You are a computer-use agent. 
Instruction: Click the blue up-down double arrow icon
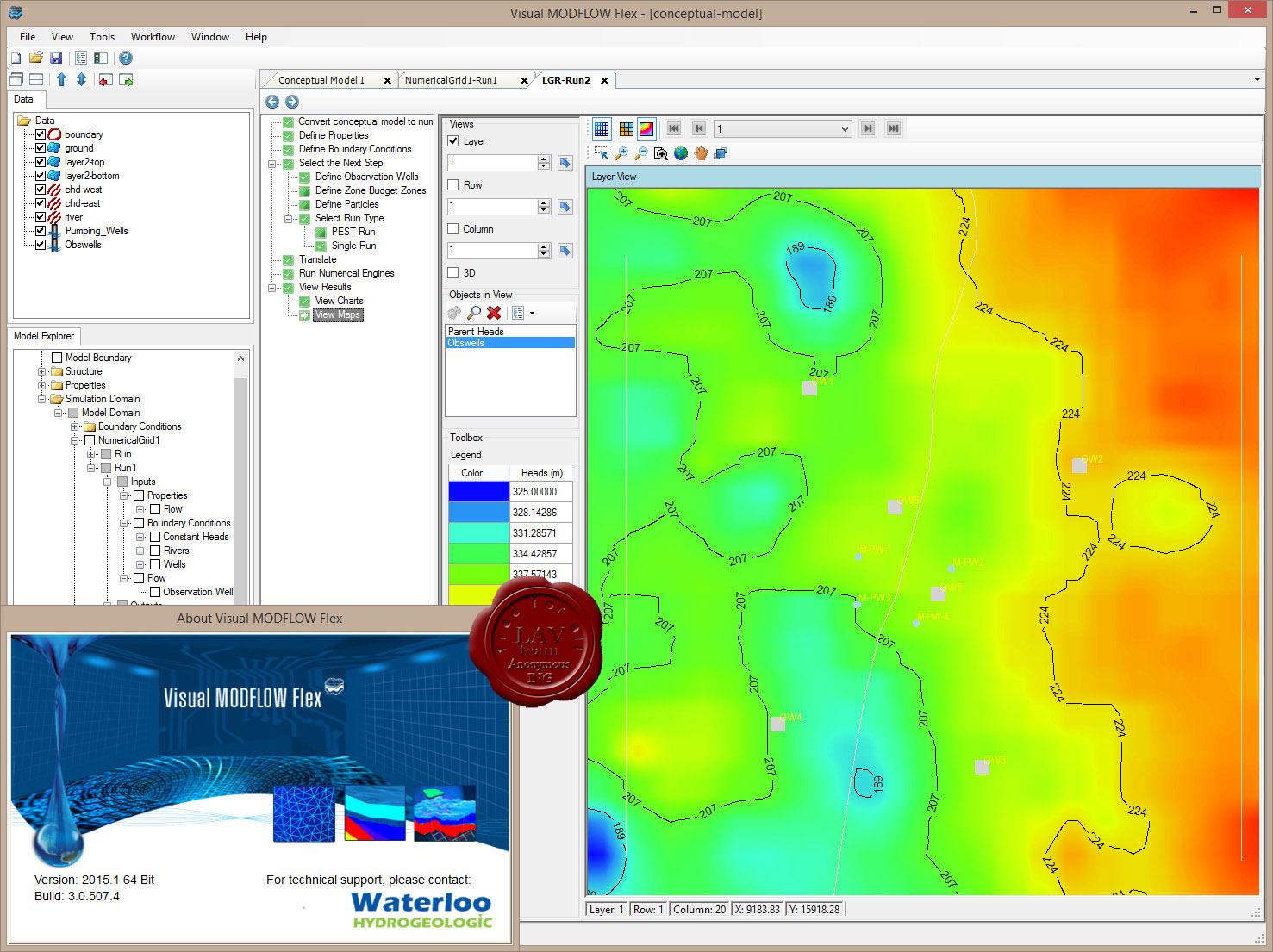click(81, 79)
